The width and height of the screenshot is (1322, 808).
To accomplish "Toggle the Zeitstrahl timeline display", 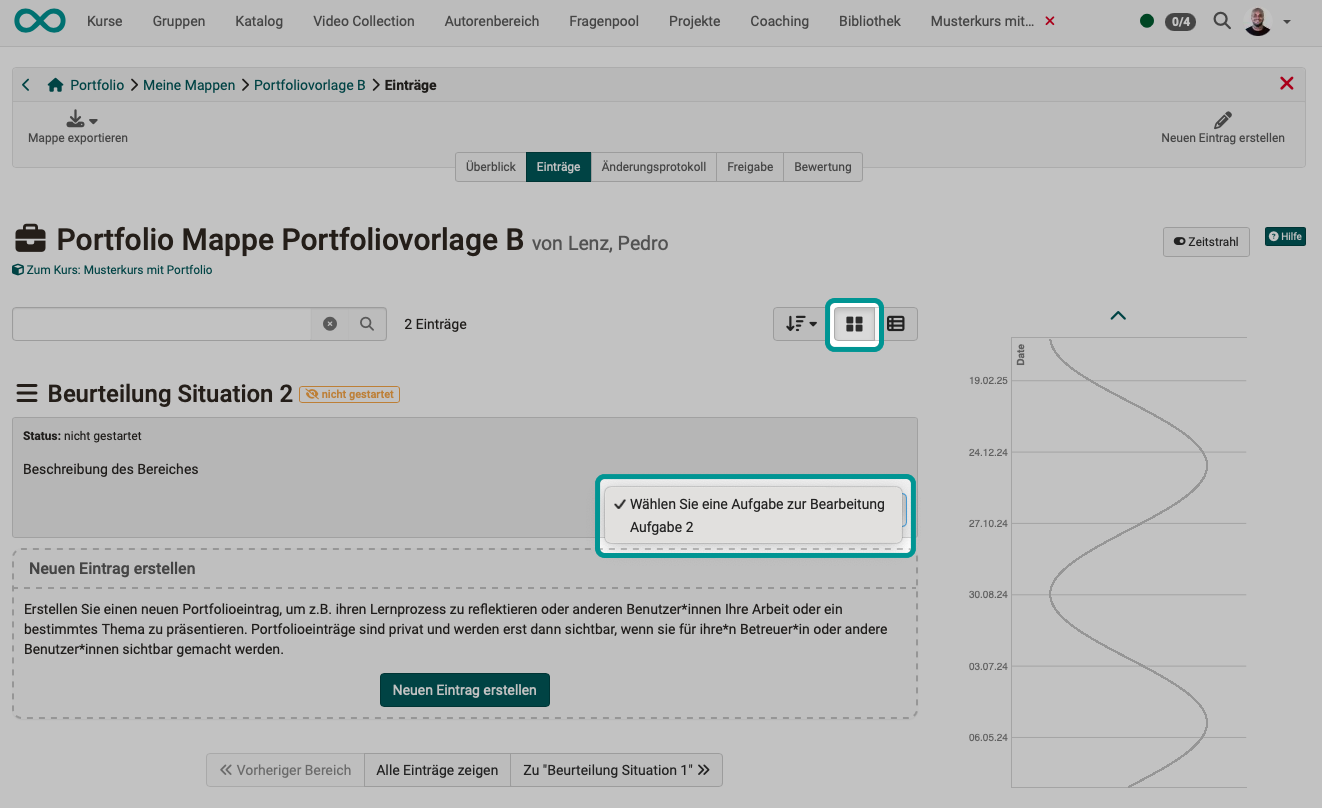I will click(1205, 241).
